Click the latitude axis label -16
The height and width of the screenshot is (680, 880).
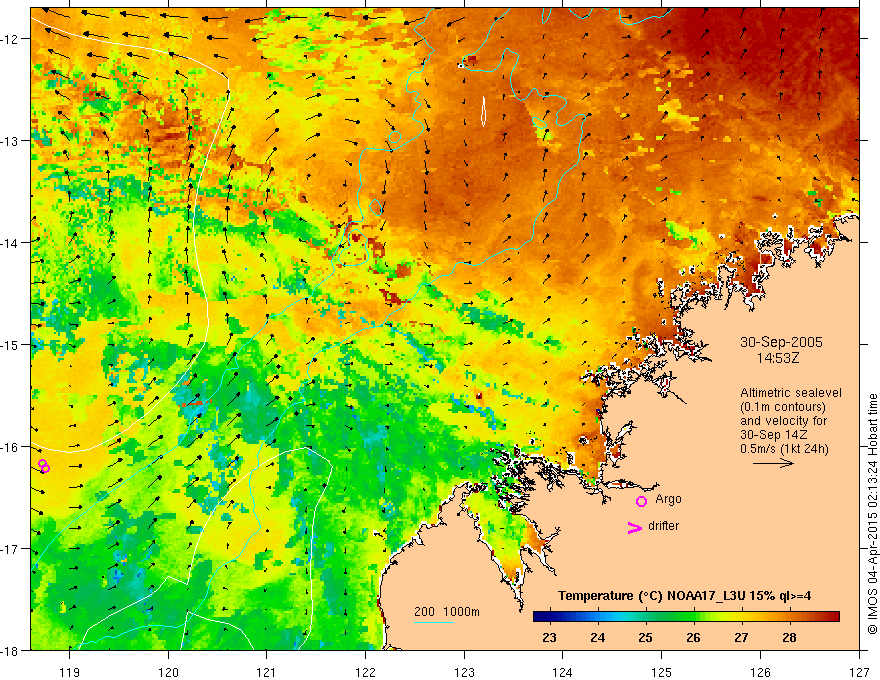[12, 447]
